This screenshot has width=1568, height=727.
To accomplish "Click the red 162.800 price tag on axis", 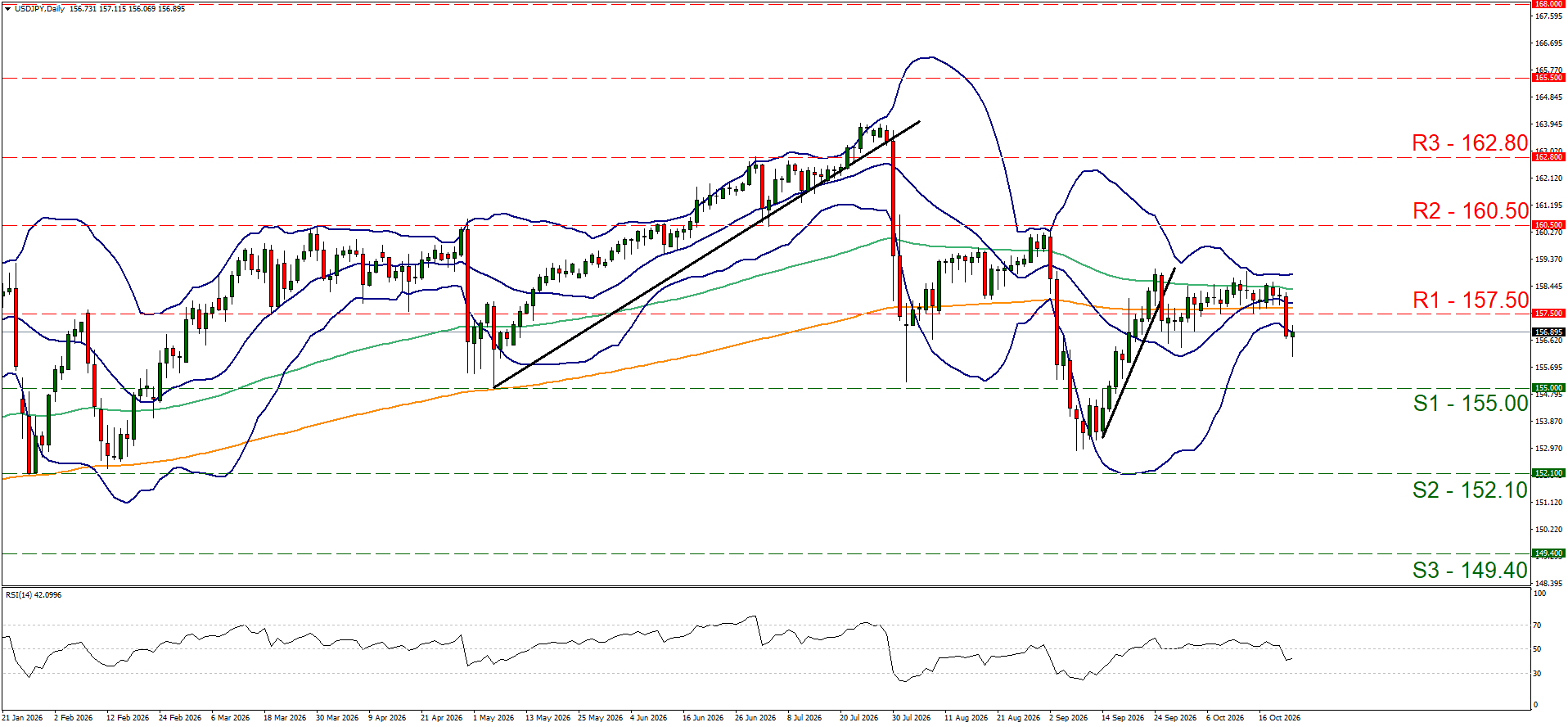I will click(x=1548, y=156).
